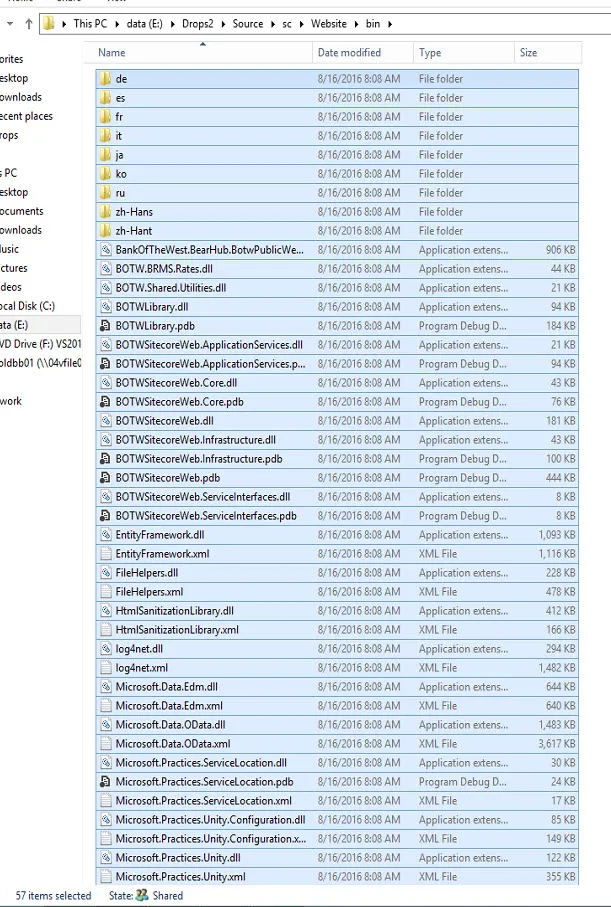Image resolution: width=611 pixels, height=907 pixels.
Task: Sort files by the Name column header
Action: click(x=198, y=53)
